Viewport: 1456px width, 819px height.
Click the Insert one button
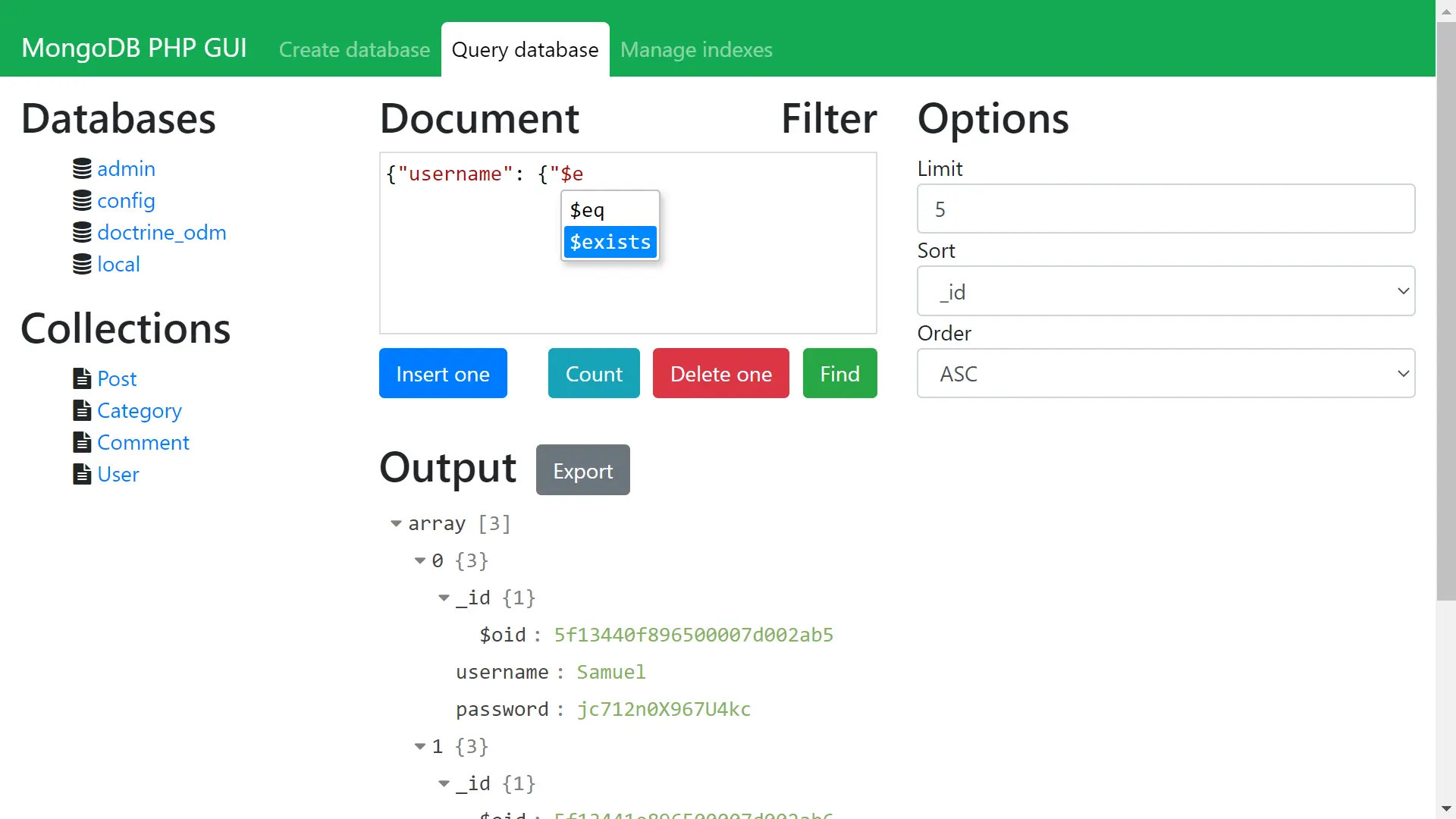pos(443,373)
